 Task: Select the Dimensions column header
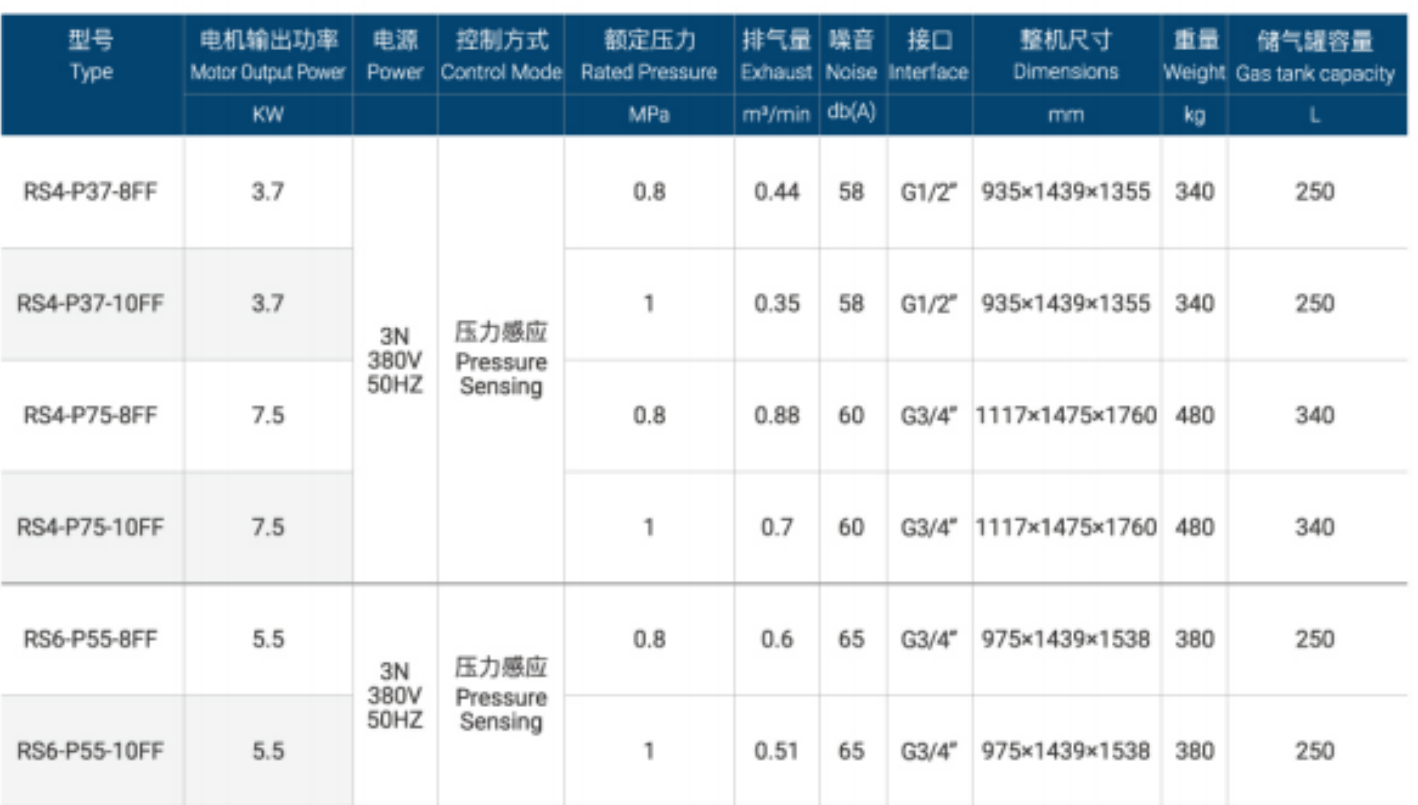click(x=1066, y=56)
